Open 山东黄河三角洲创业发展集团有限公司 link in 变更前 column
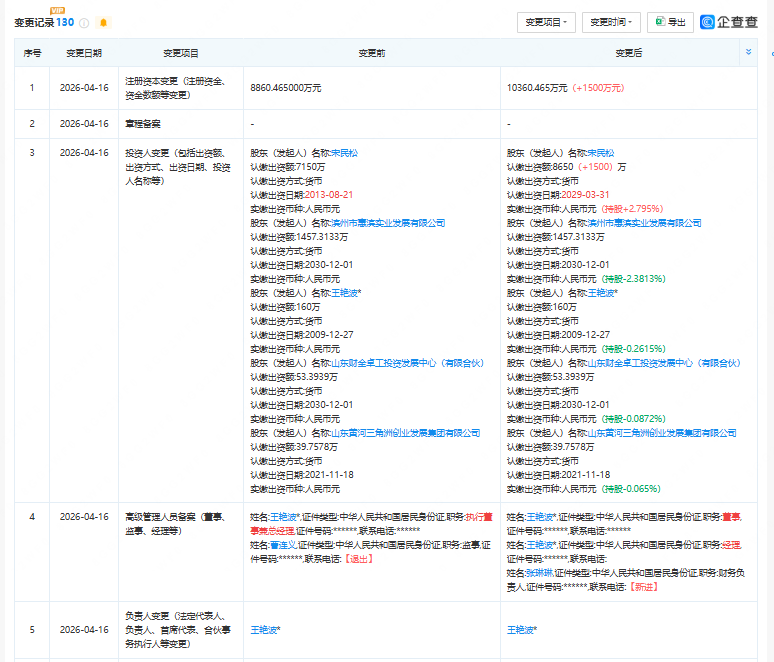This screenshot has height=662, width=774. pos(406,433)
